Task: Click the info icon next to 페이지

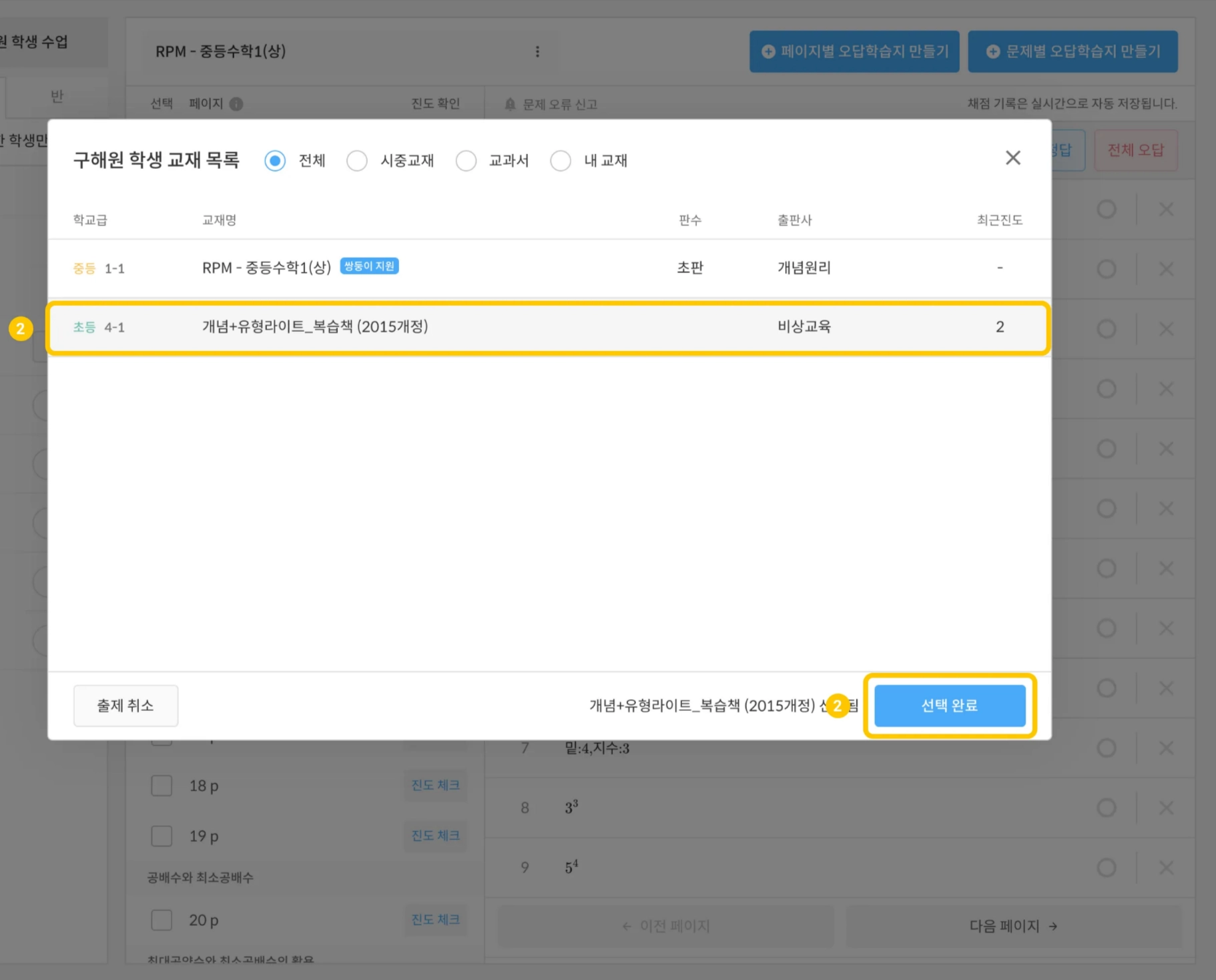Action: pos(236,104)
